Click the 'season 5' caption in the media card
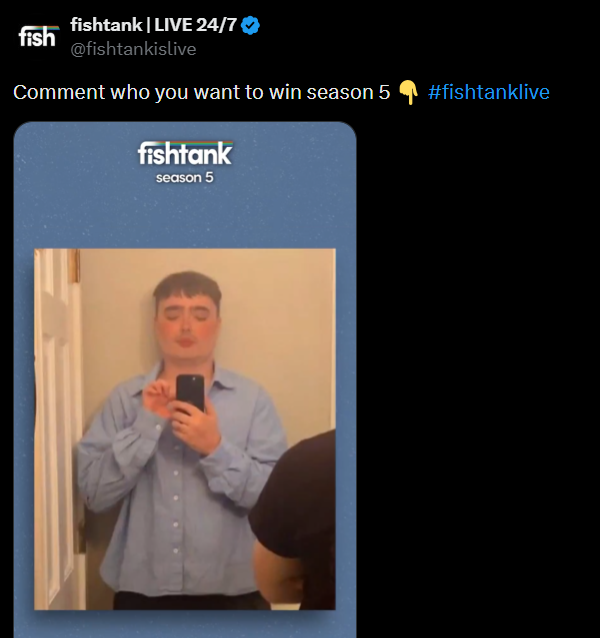This screenshot has height=638, width=600. [185, 178]
